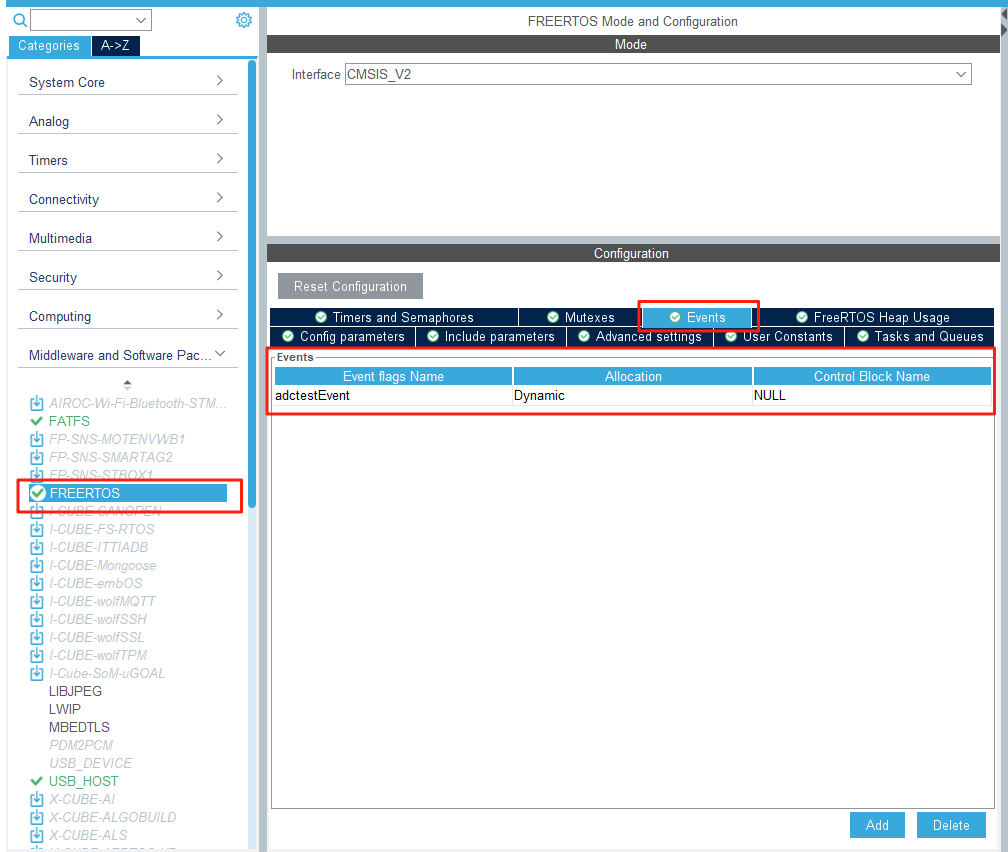Open the search box dropdown arrow
Screen dimensions: 1008x852
pyautogui.click(x=141, y=21)
